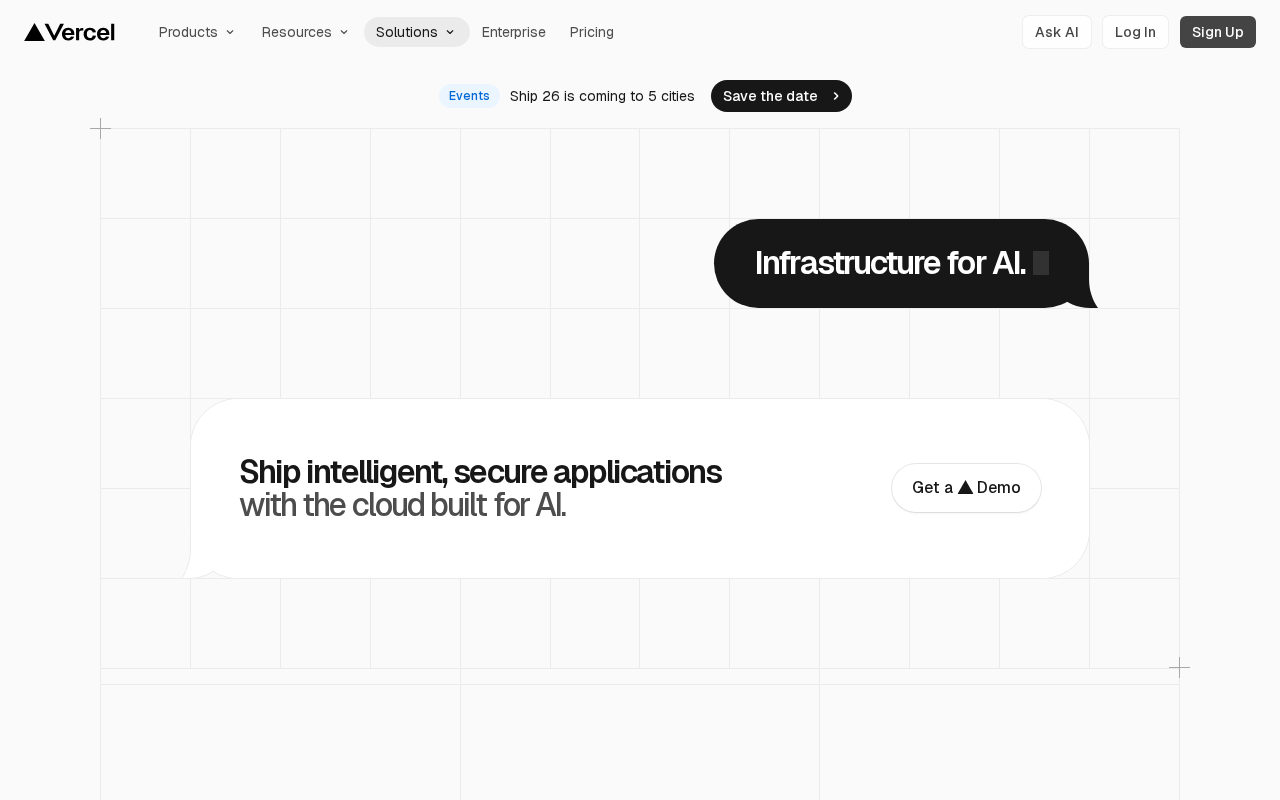Open the Pricing page
Image resolution: width=1280 pixels, height=800 pixels.
592,32
